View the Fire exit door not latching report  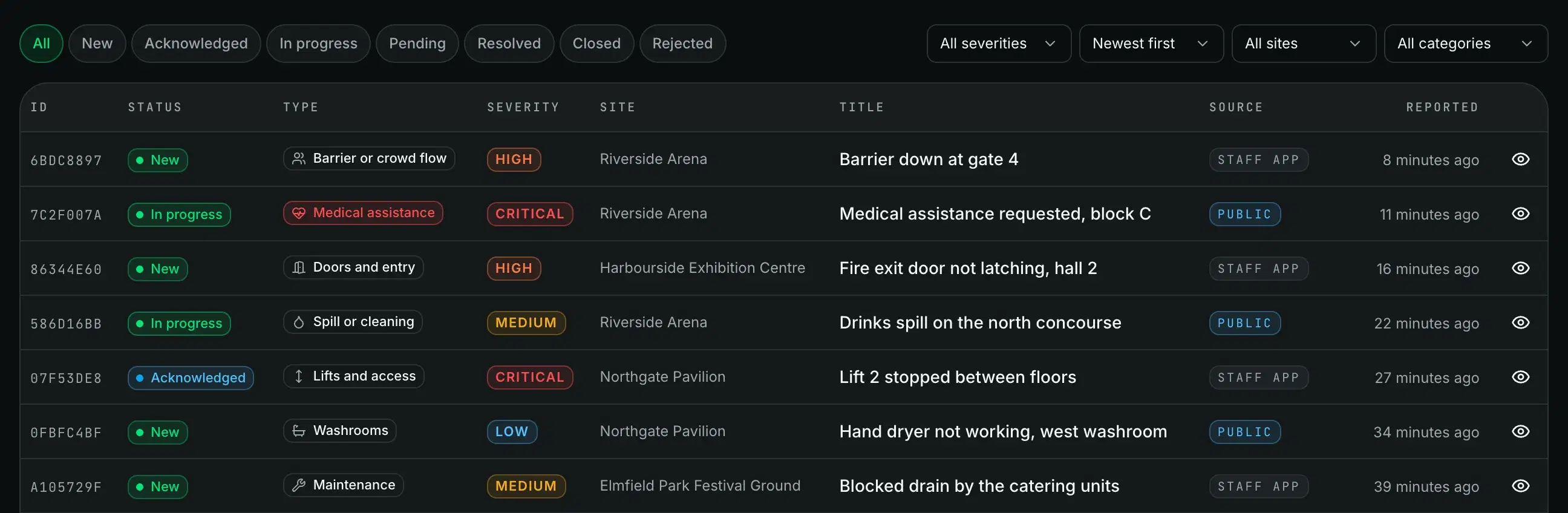click(1520, 269)
